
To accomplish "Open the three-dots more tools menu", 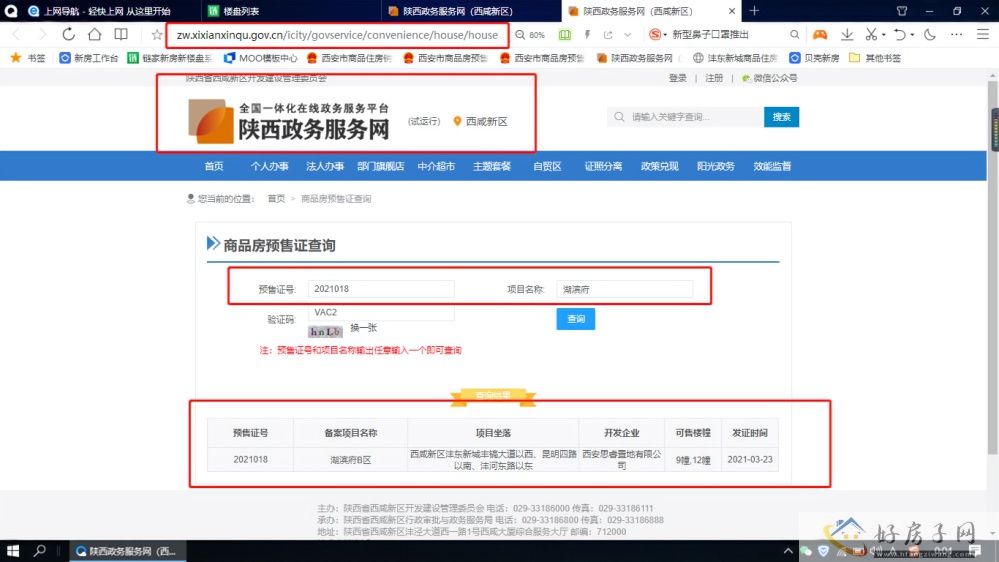I will pyautogui.click(x=956, y=34).
